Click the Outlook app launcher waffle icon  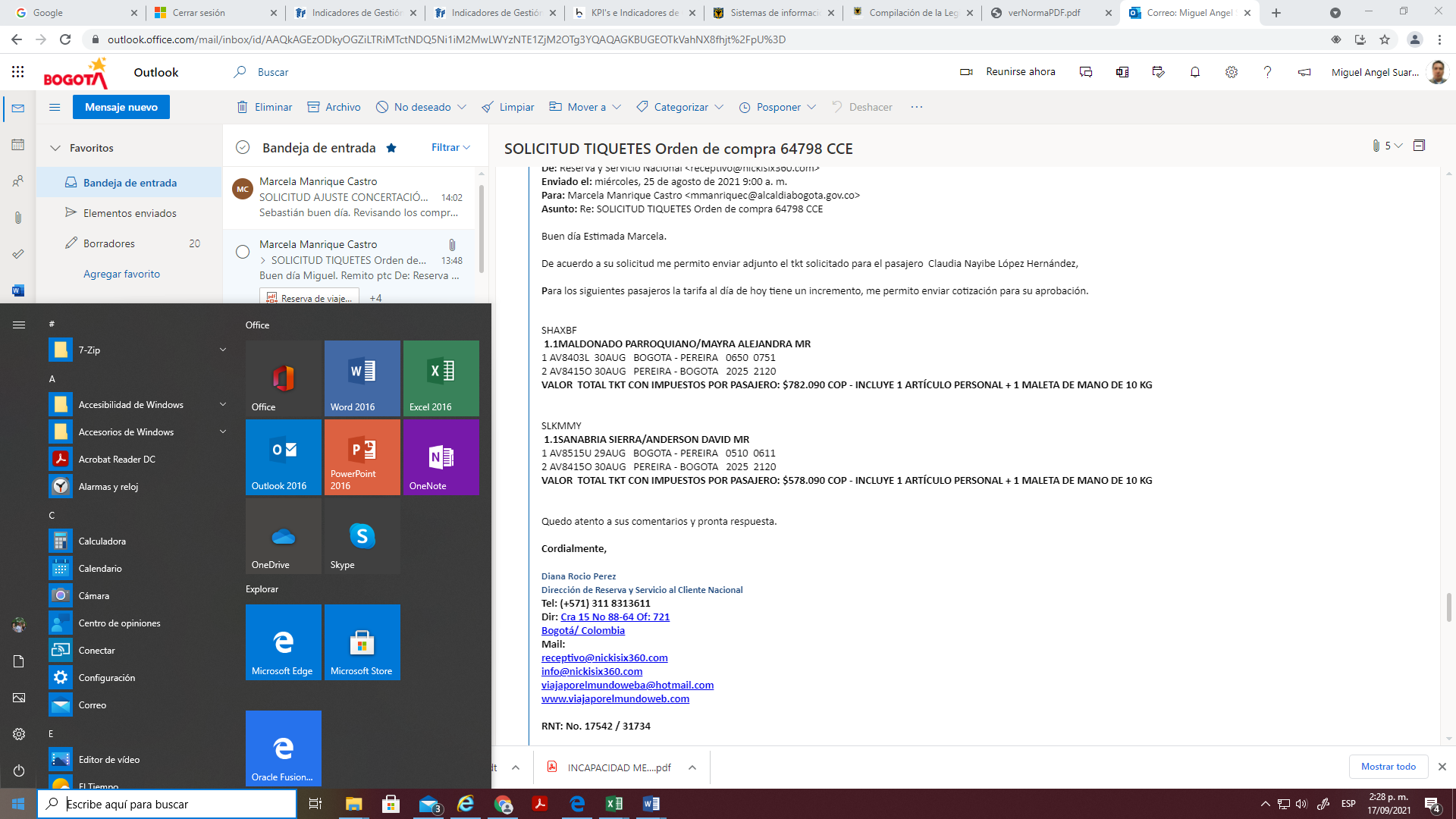click(18, 72)
